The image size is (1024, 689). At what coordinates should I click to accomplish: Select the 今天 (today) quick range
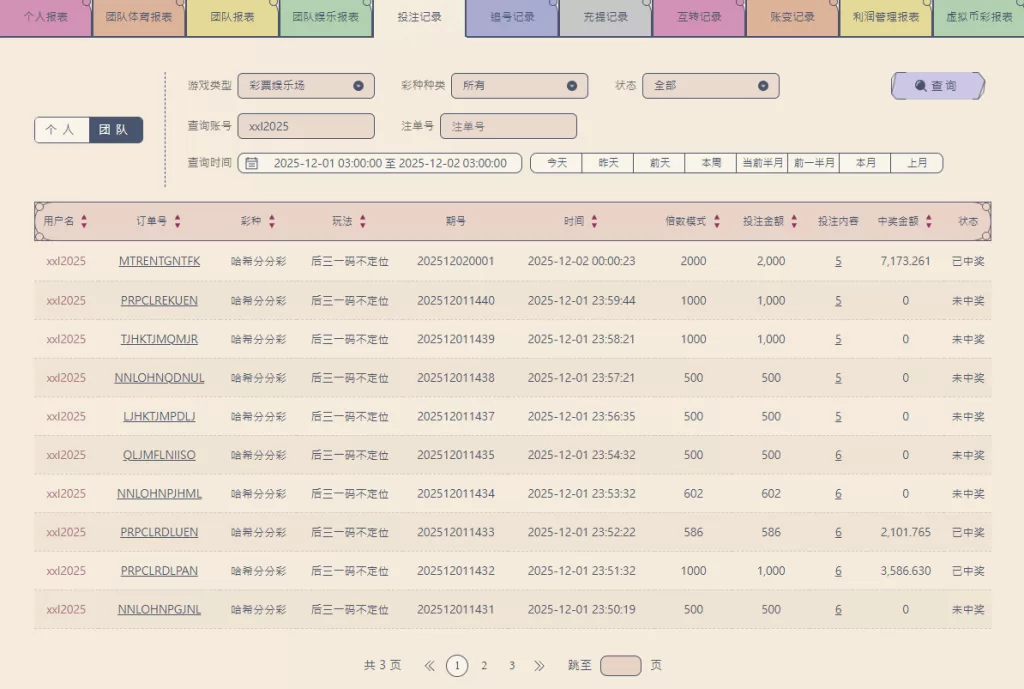pyautogui.click(x=556, y=163)
